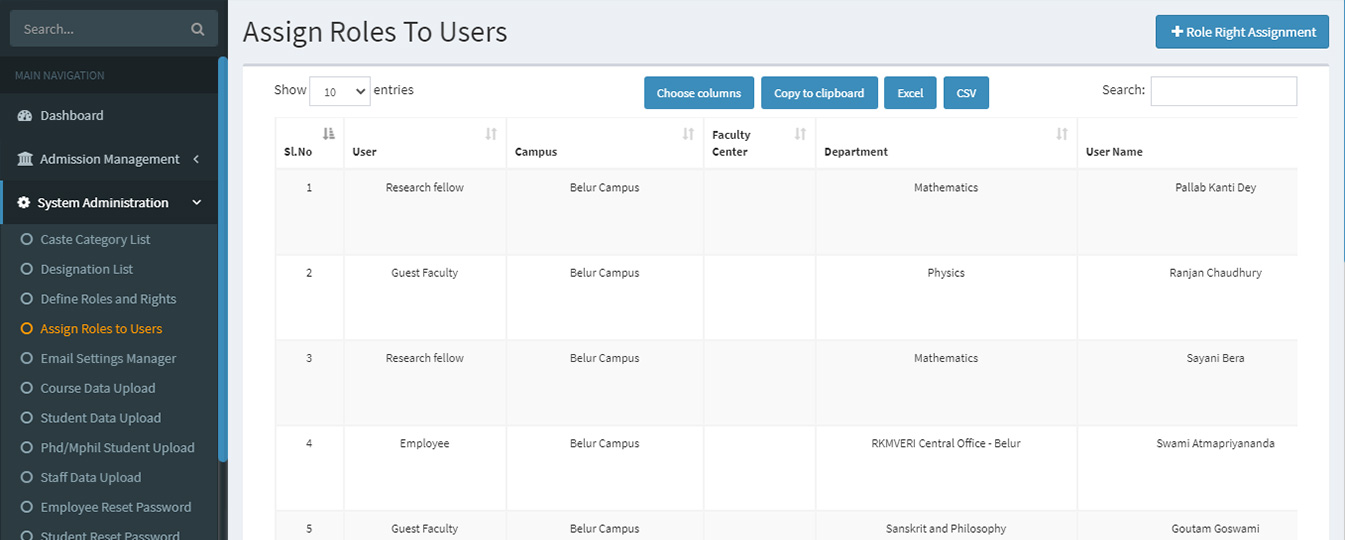This screenshot has width=1345, height=540.
Task: Sort table by Sl.No column icon
Action: coord(329,134)
